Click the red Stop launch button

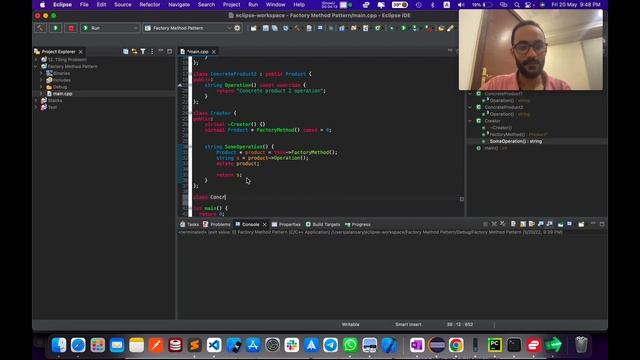71,28
